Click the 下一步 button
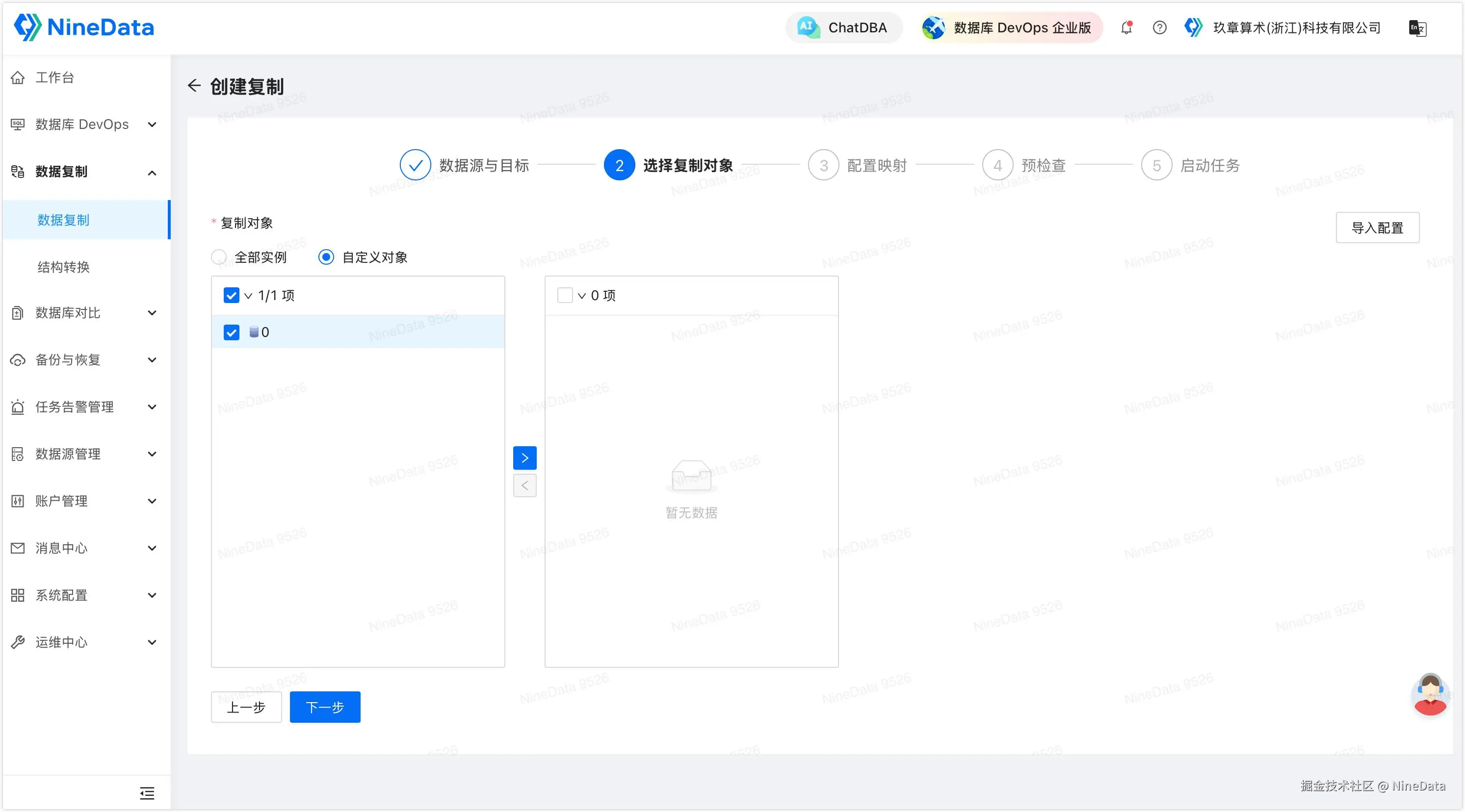The image size is (1465, 812). pyautogui.click(x=325, y=707)
